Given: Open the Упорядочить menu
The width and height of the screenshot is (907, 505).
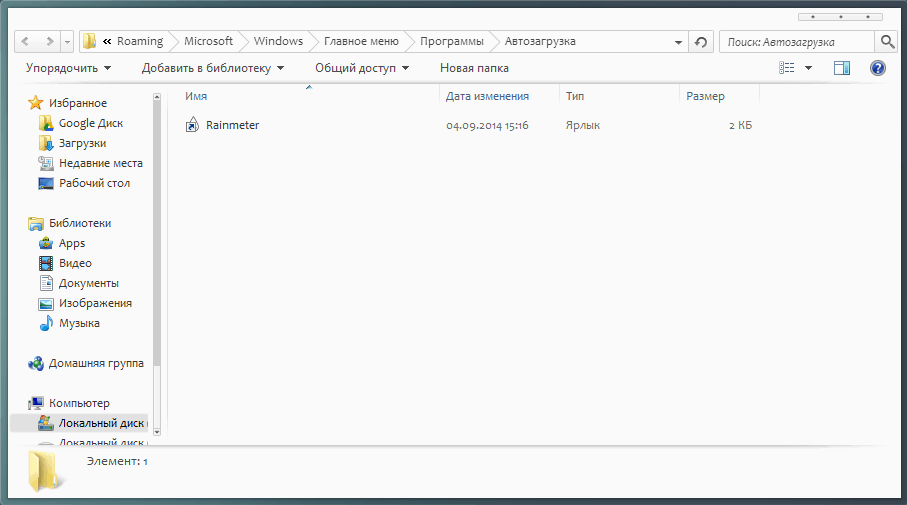Looking at the screenshot, I should (x=68, y=68).
